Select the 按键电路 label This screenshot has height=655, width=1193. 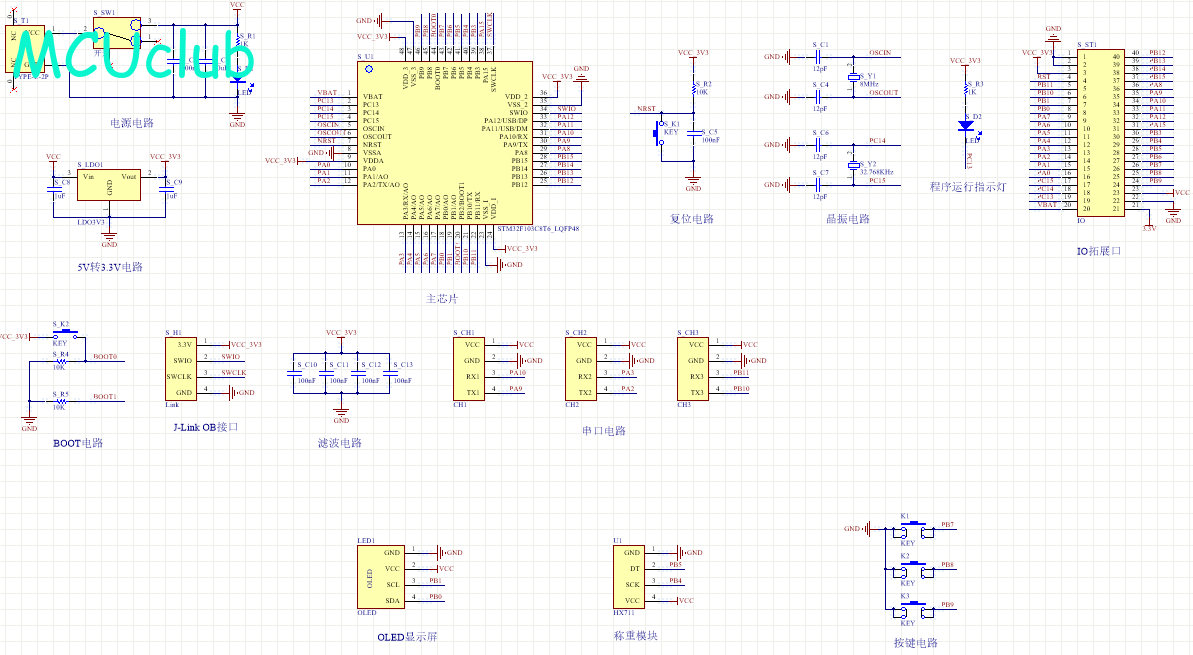(x=915, y=644)
